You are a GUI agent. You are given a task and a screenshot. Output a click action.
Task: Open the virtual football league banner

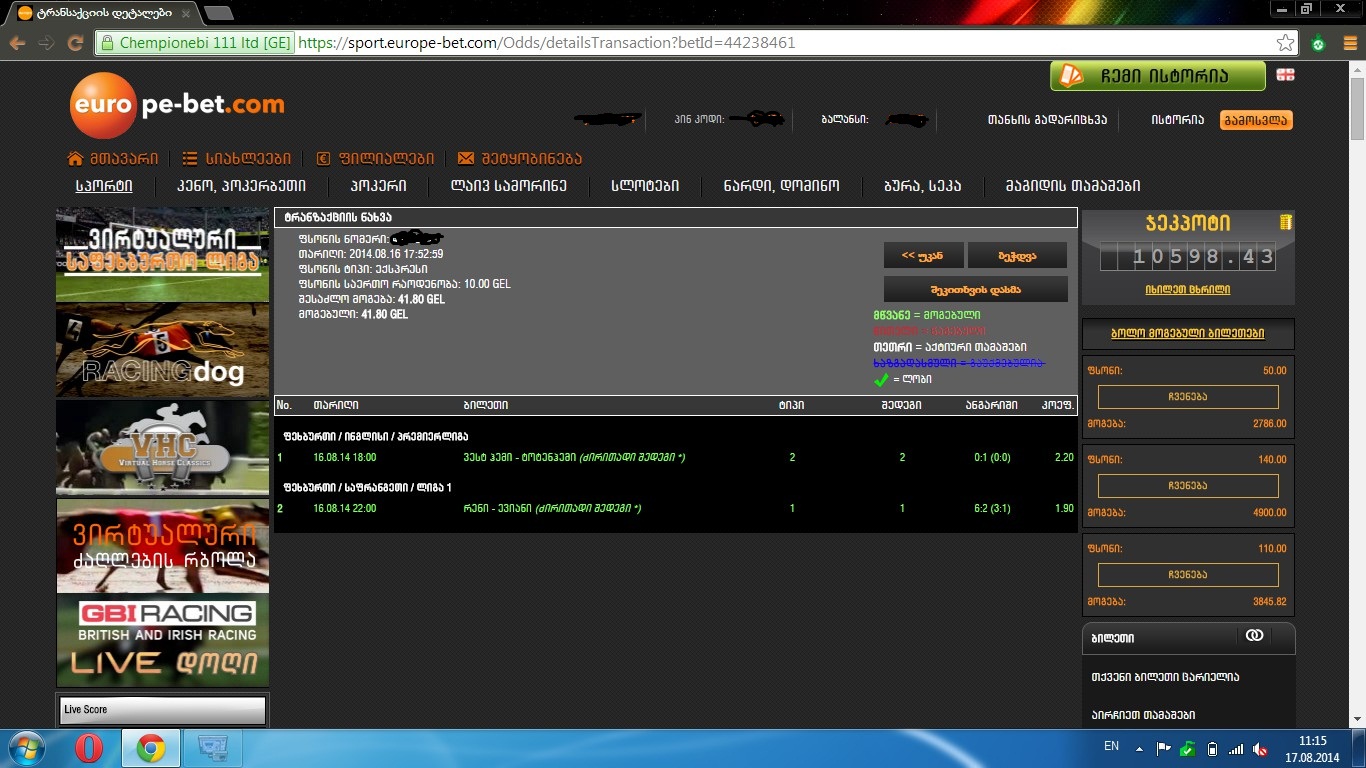(x=162, y=254)
